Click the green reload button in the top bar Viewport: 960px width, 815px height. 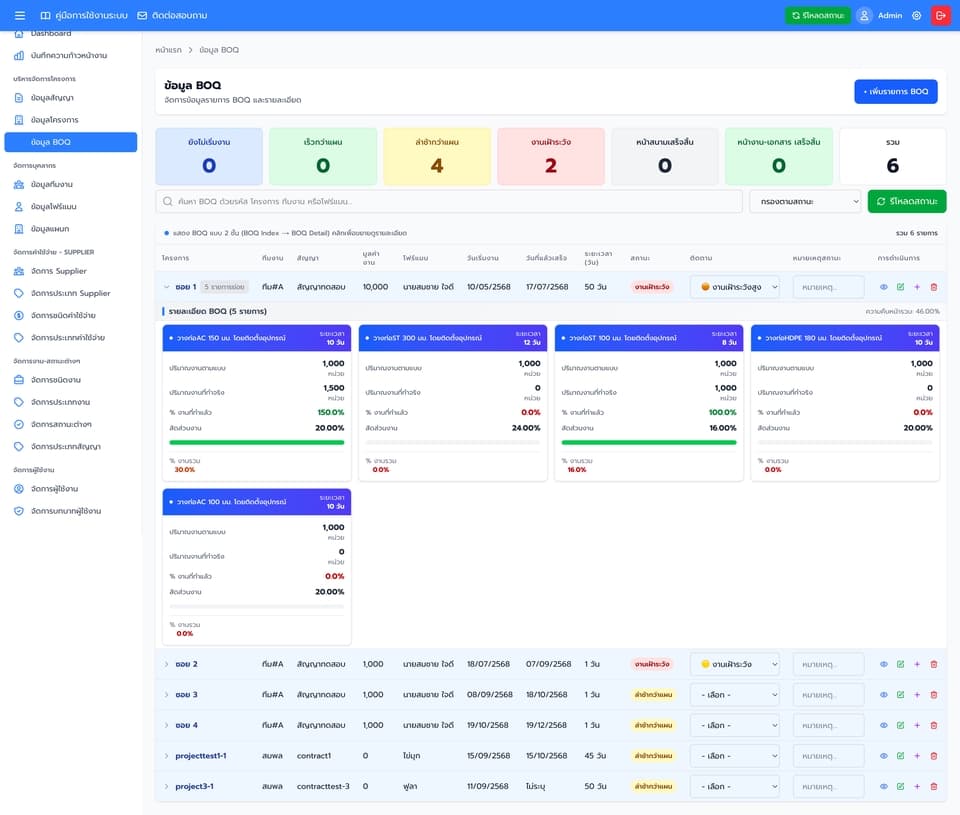(x=818, y=15)
